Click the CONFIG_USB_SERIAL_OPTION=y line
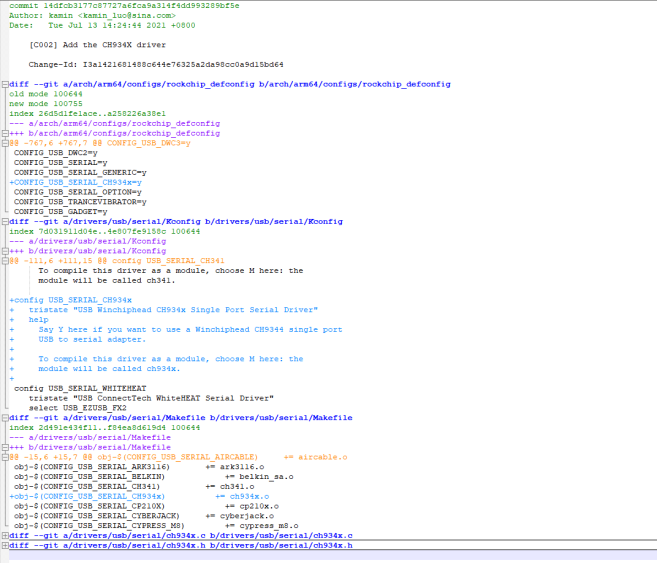 [78, 192]
